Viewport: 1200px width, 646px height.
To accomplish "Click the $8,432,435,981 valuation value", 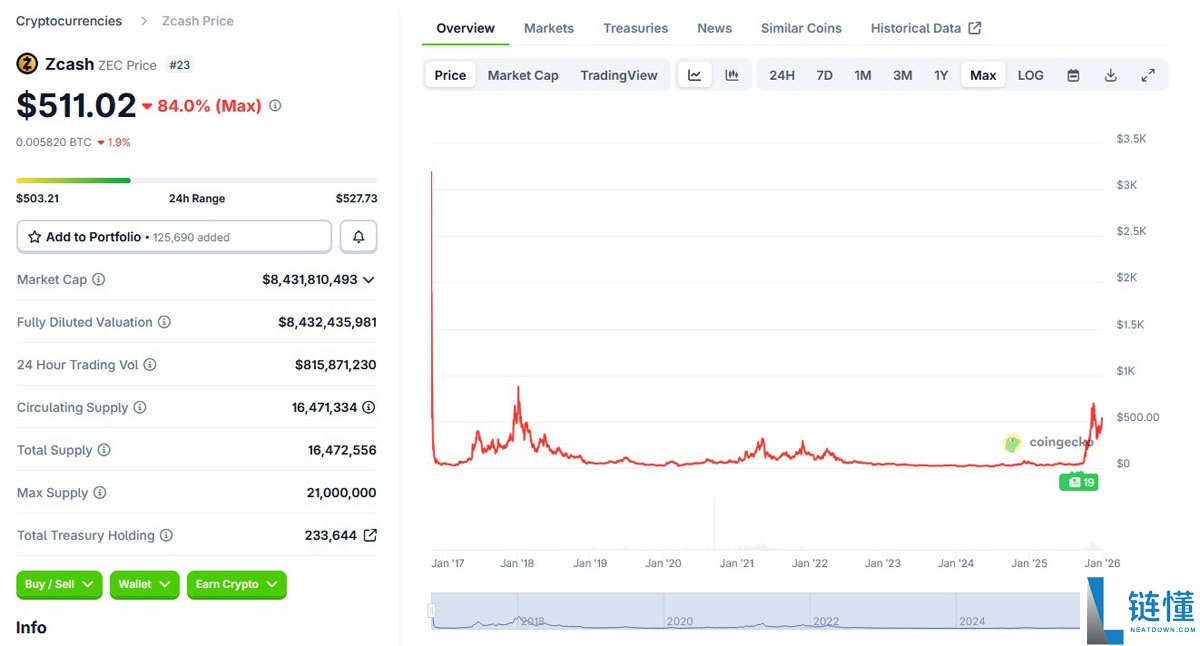I will pyautogui.click(x=327, y=322).
